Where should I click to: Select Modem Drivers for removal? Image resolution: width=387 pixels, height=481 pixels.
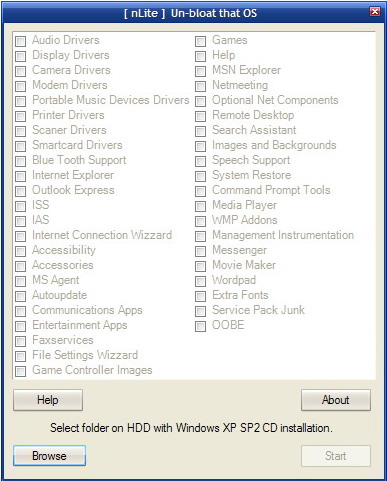[20, 86]
